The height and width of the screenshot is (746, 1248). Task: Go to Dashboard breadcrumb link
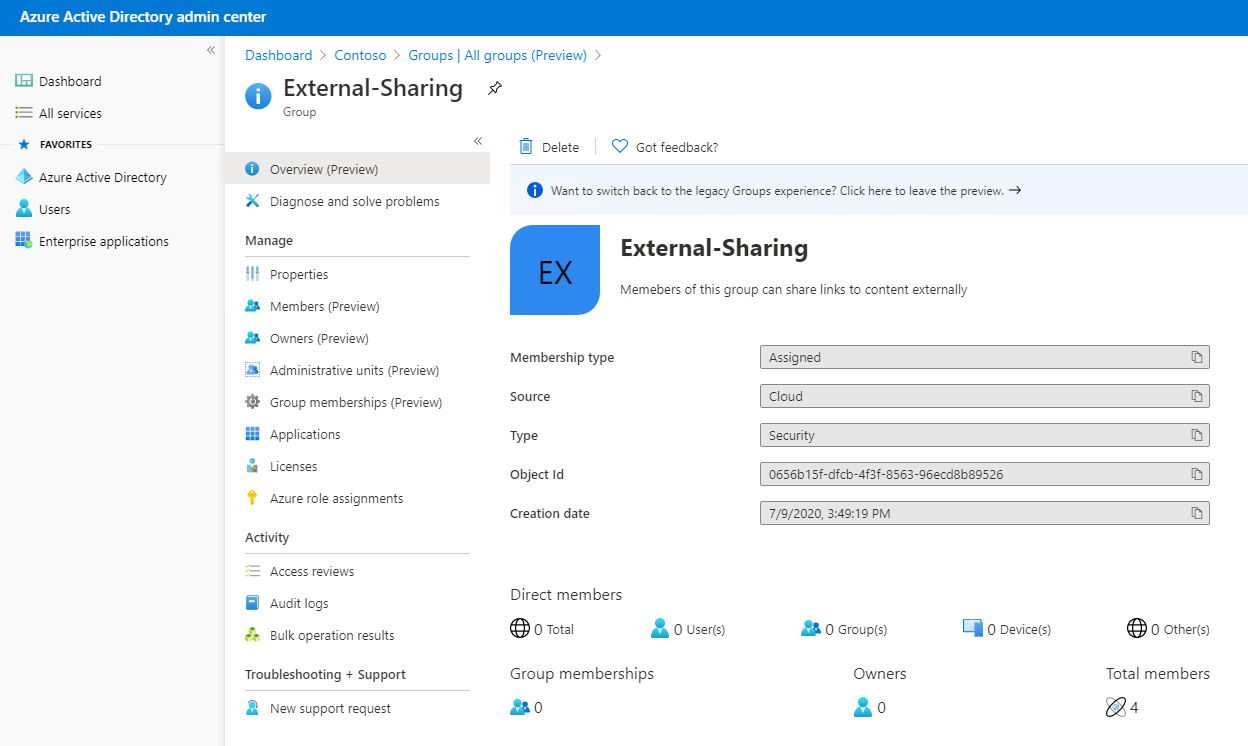[x=279, y=55]
